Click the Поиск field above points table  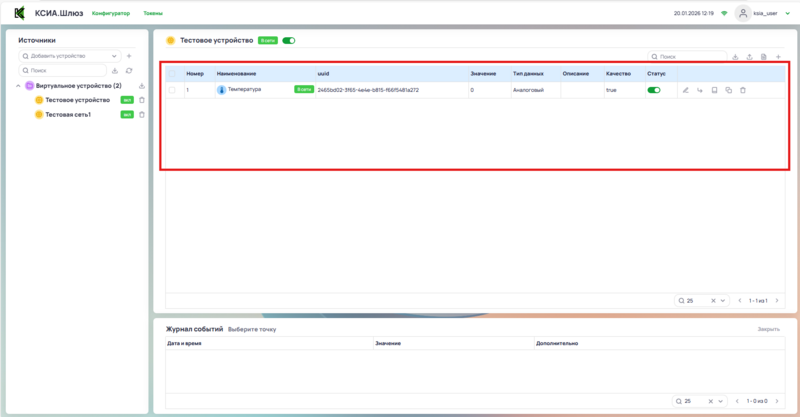click(x=690, y=57)
